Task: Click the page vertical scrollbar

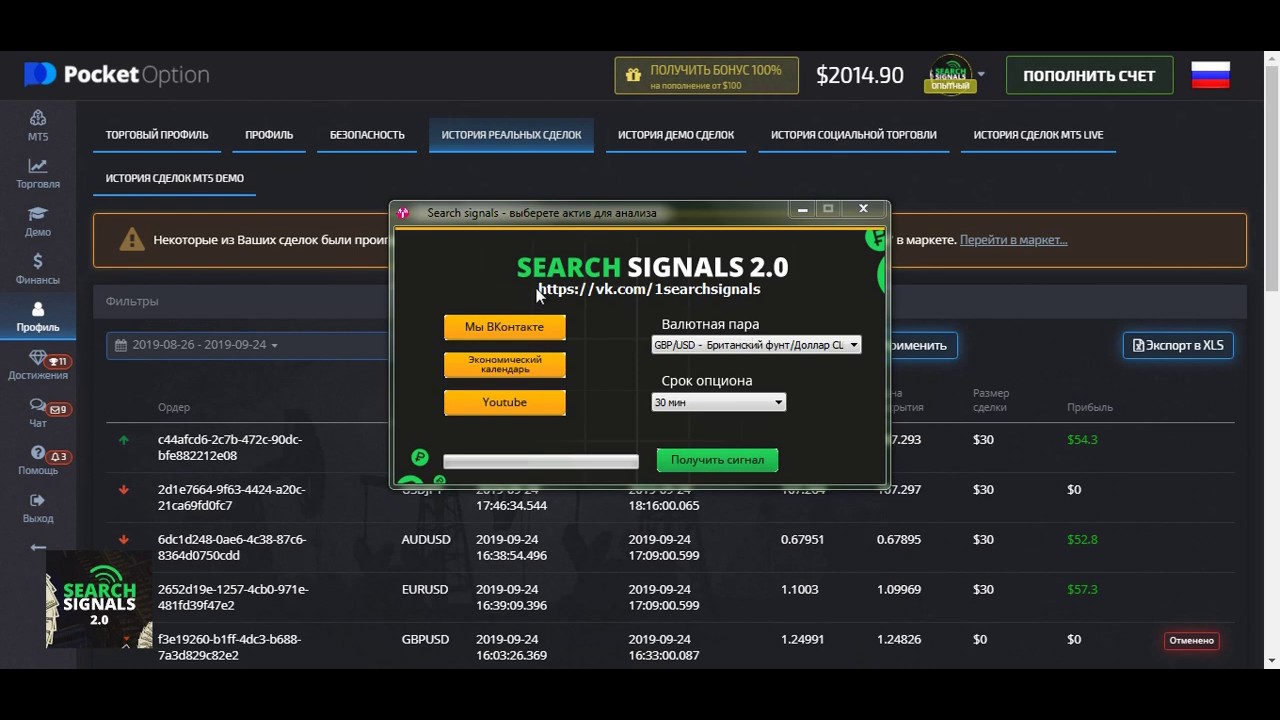Action: [1272, 360]
